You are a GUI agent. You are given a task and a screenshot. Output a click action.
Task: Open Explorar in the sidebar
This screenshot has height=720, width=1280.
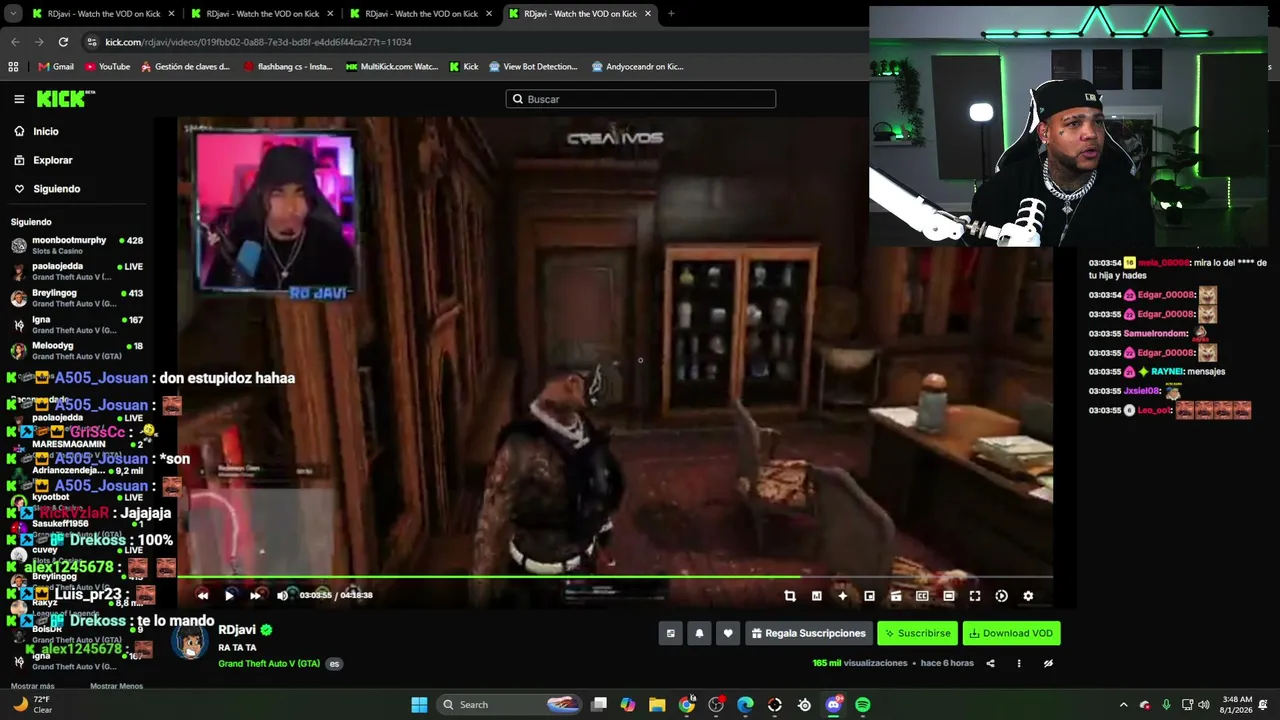43,160
